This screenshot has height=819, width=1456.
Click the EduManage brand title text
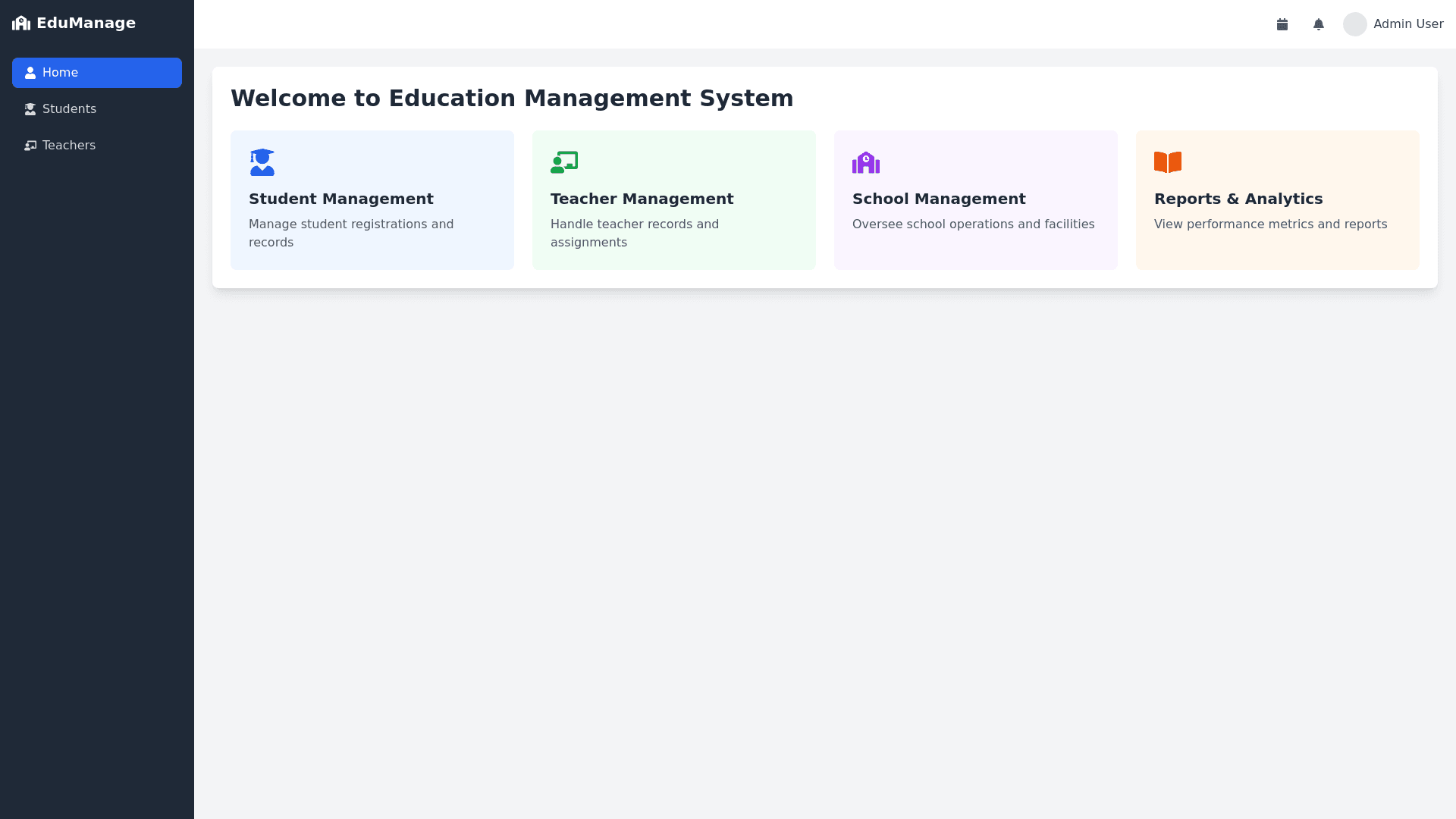click(86, 24)
